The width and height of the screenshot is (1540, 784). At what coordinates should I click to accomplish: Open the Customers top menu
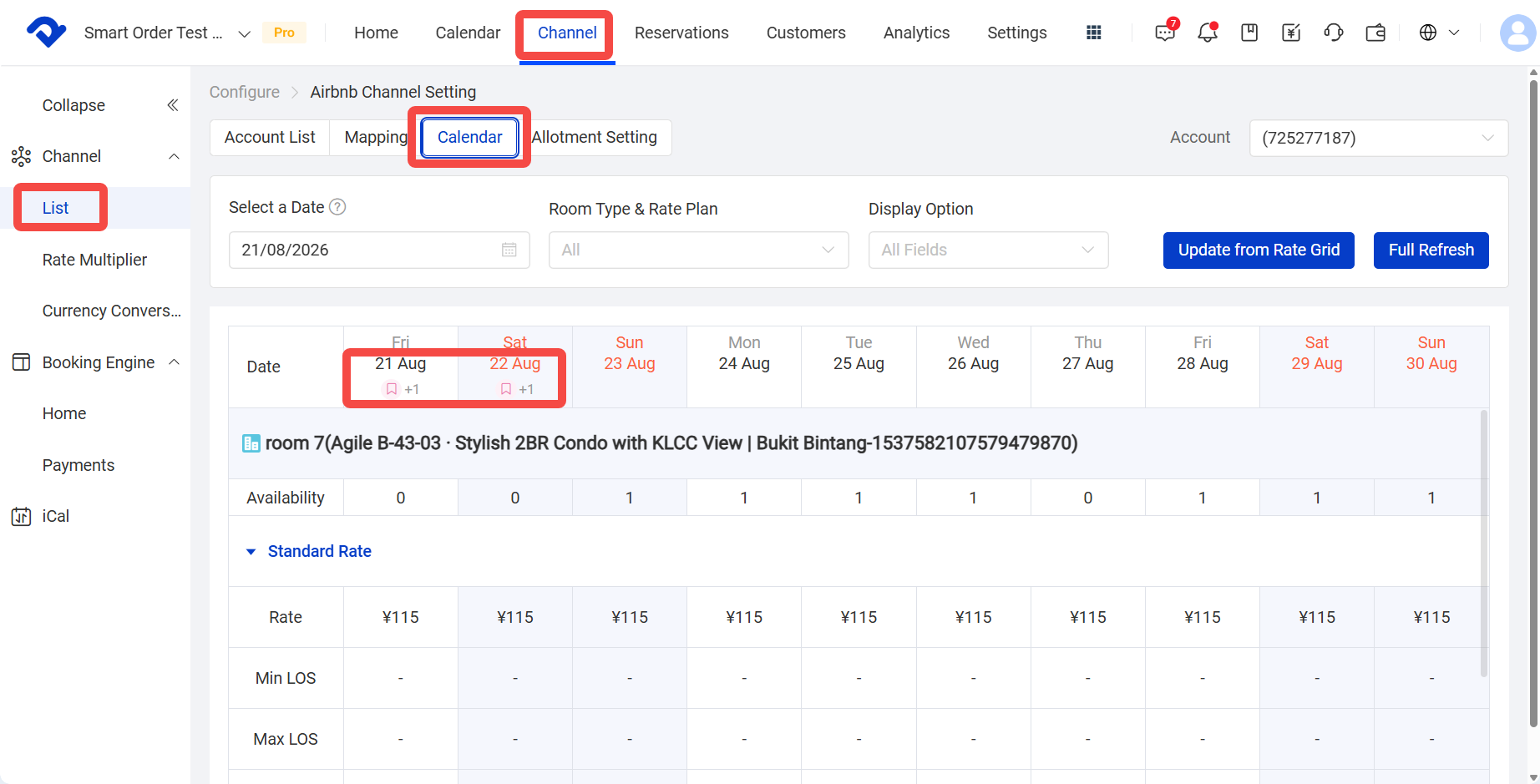(x=806, y=33)
